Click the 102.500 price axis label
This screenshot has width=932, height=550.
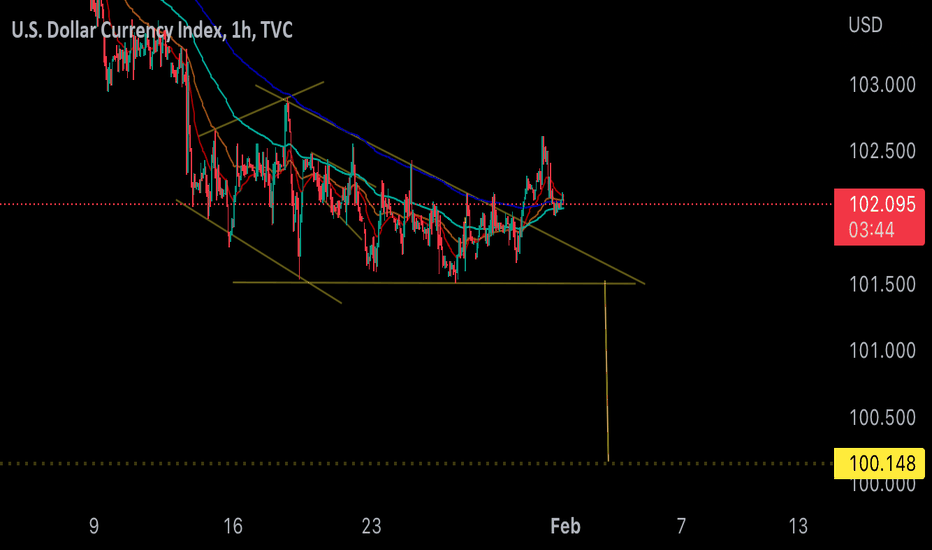(882, 151)
